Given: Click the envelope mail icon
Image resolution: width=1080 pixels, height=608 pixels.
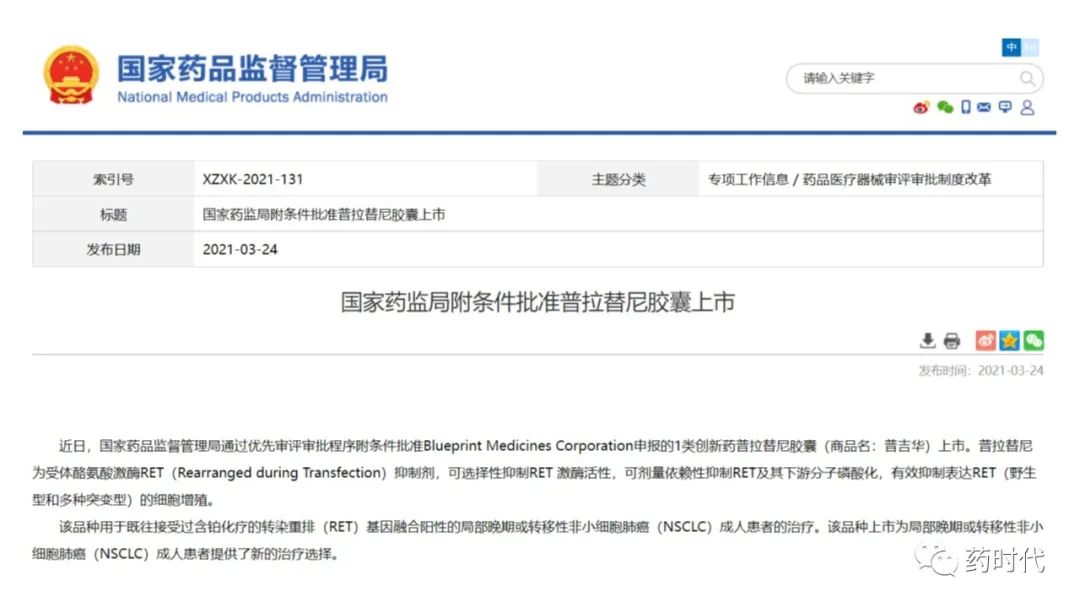Looking at the screenshot, I should (x=984, y=107).
